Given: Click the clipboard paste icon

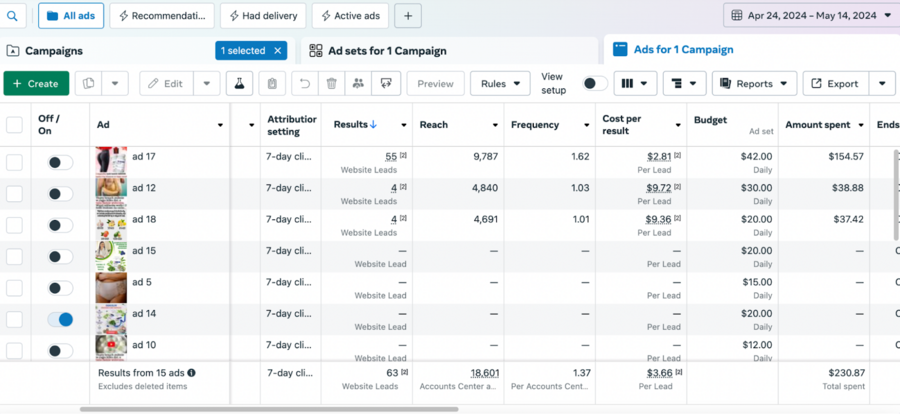Looking at the screenshot, I should coord(270,84).
